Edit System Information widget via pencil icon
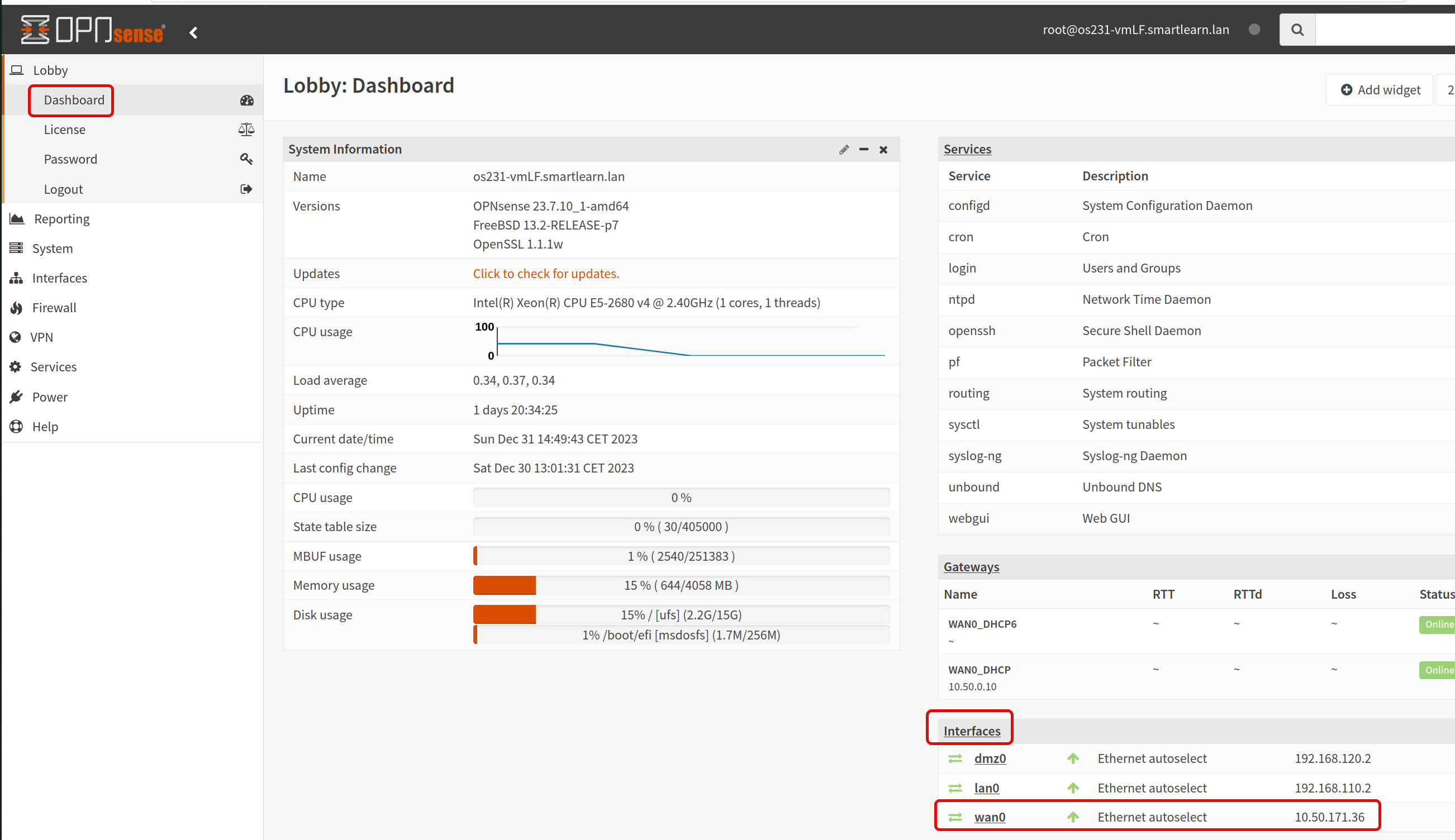The height and width of the screenshot is (840, 1455). 844,150
